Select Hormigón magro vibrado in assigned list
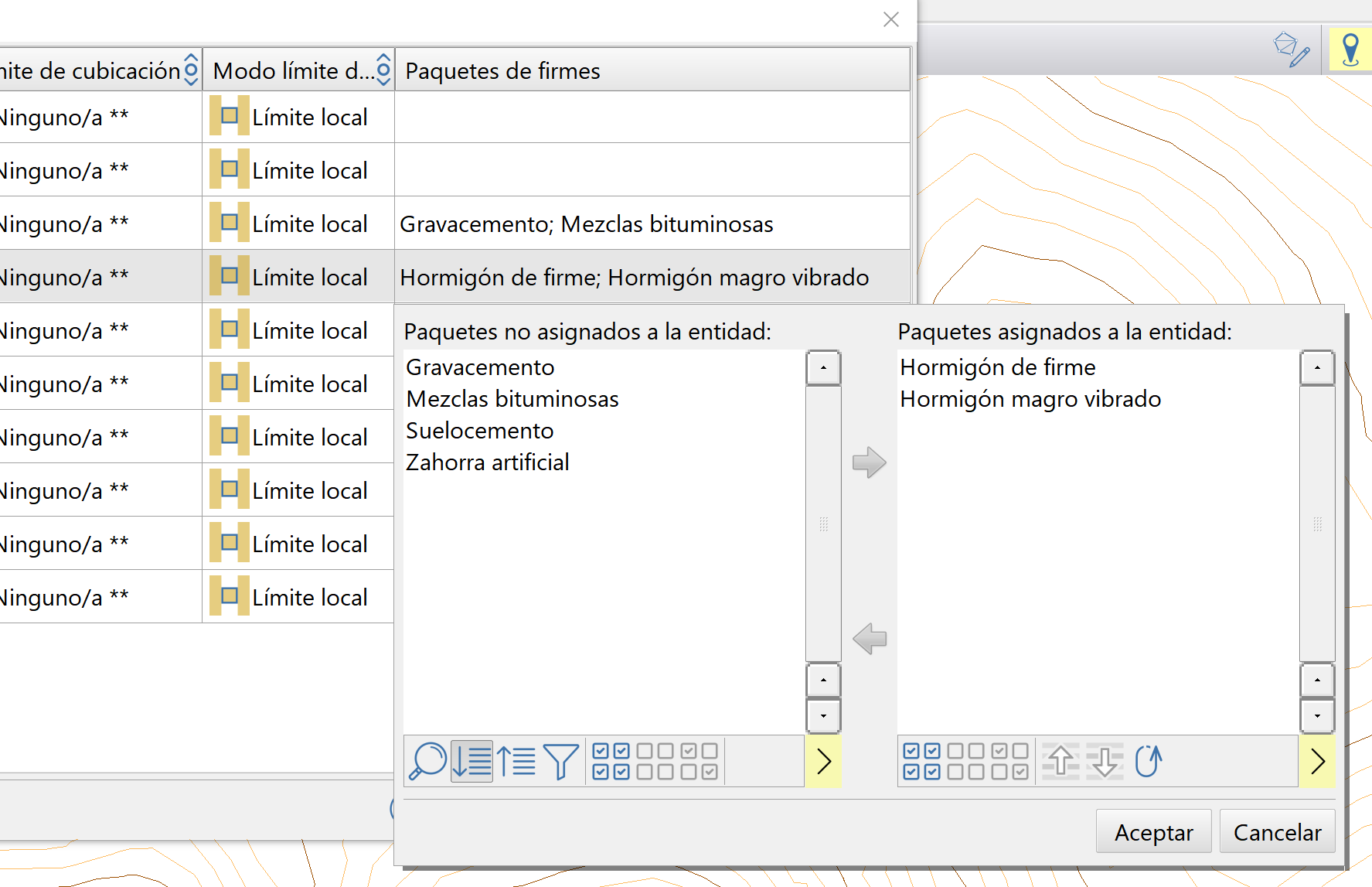Viewport: 1372px width, 887px height. 1030,399
